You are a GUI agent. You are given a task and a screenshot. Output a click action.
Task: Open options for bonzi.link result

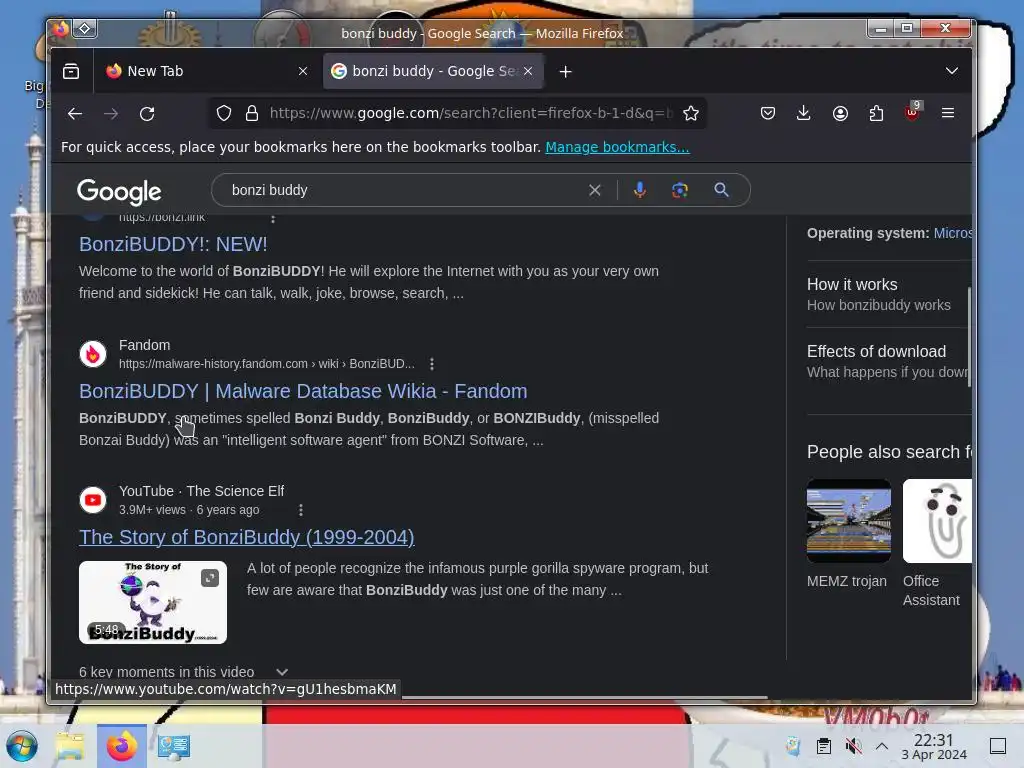pos(273,219)
